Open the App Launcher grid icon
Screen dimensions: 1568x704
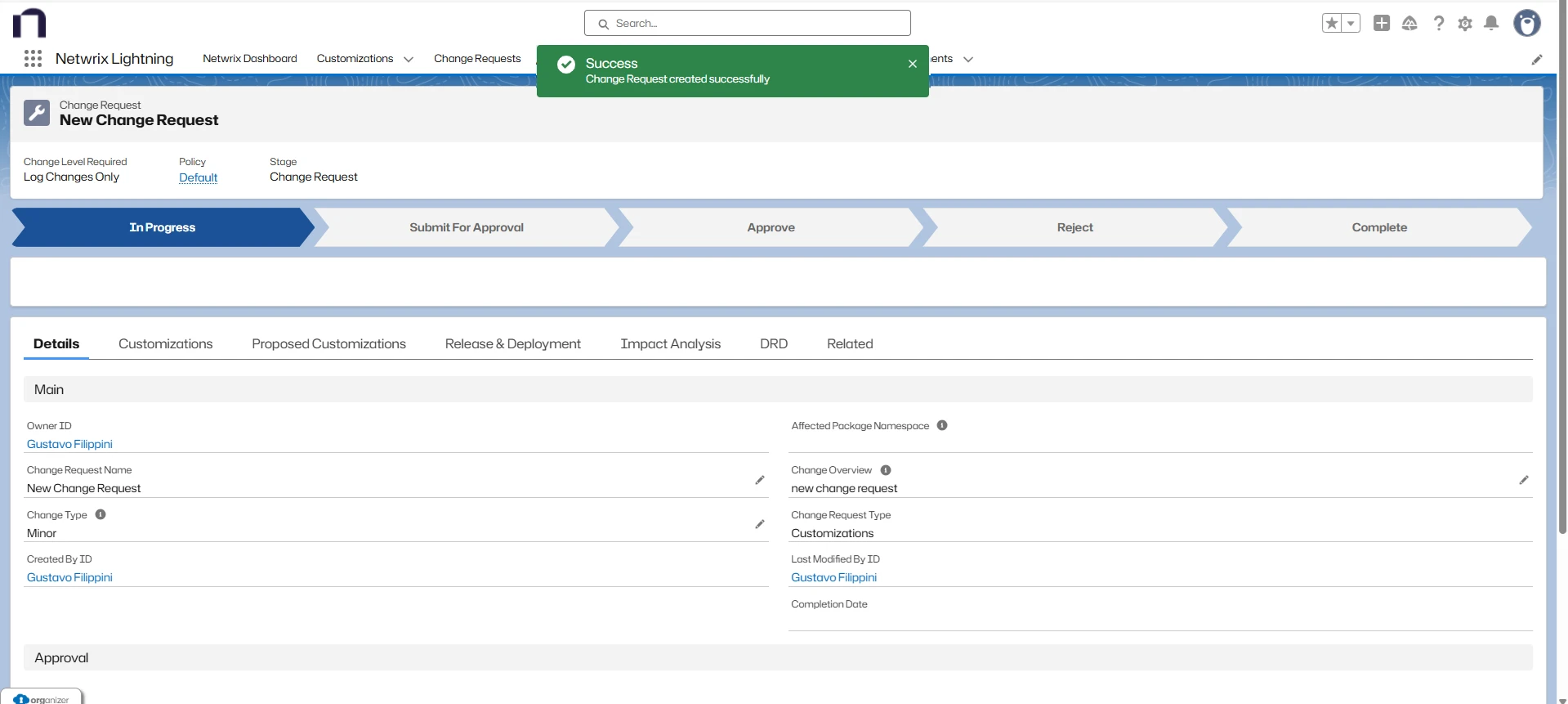click(x=33, y=59)
